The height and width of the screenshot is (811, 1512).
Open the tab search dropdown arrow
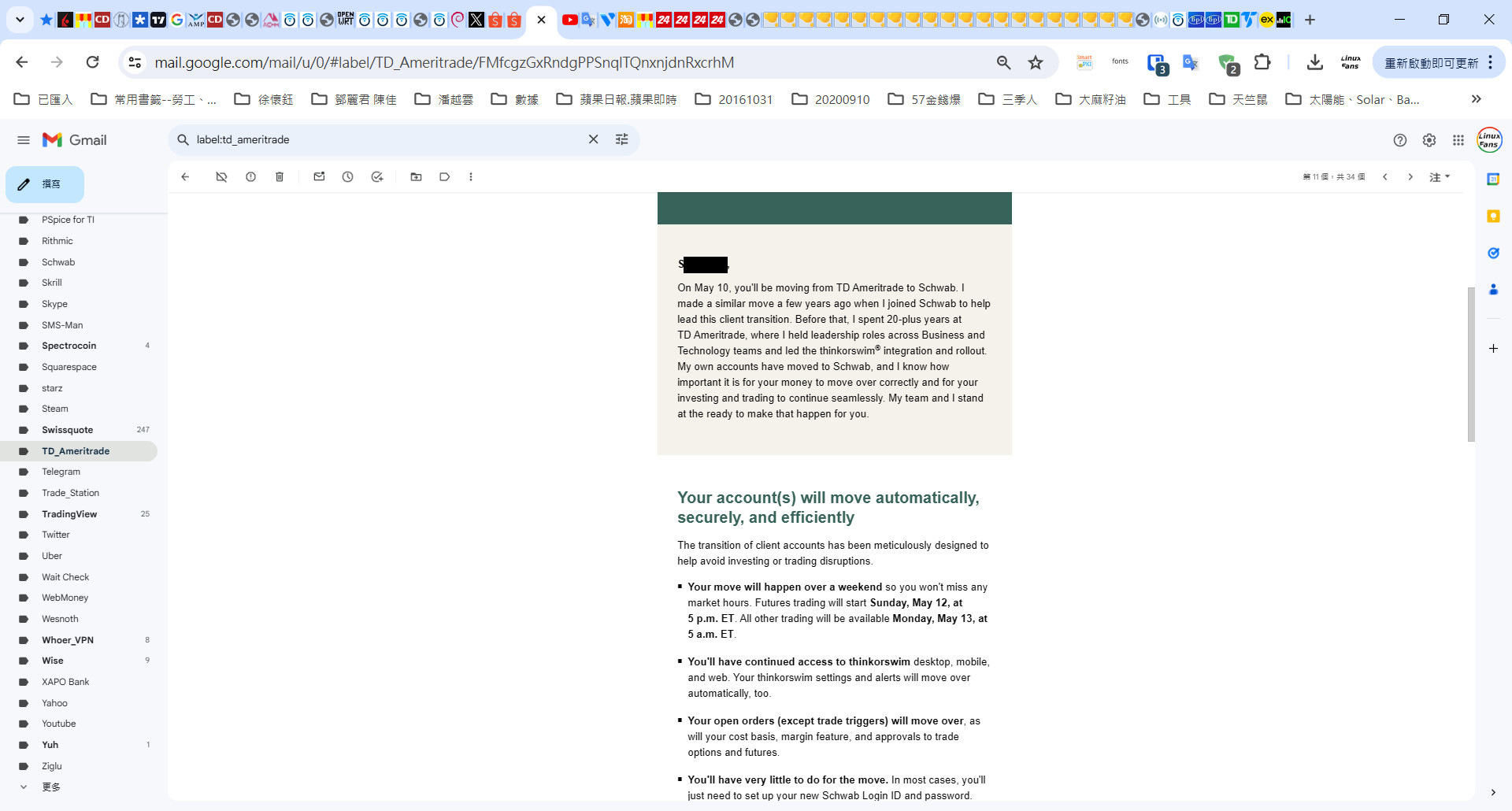[x=20, y=20]
